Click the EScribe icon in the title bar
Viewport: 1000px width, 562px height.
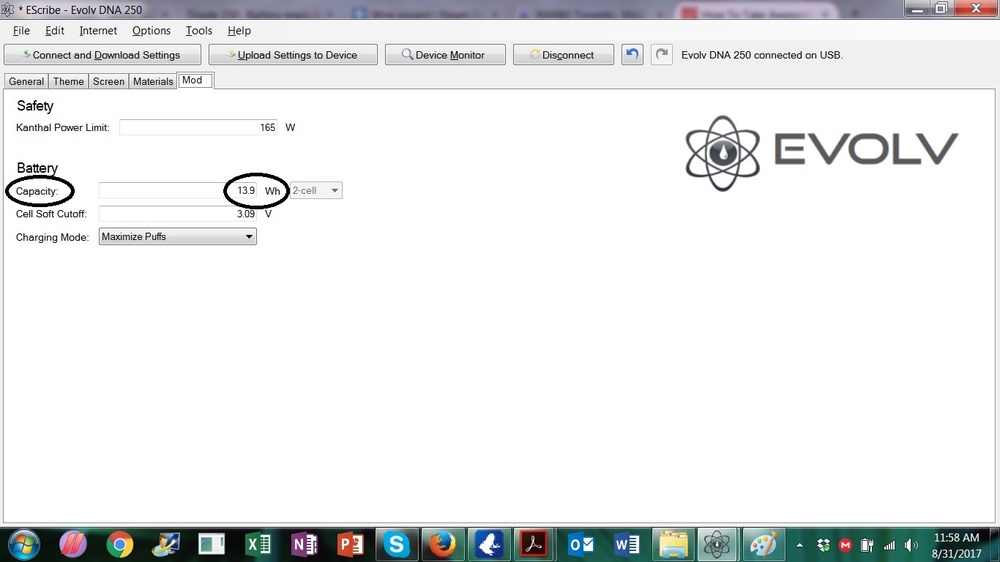(x=8, y=10)
